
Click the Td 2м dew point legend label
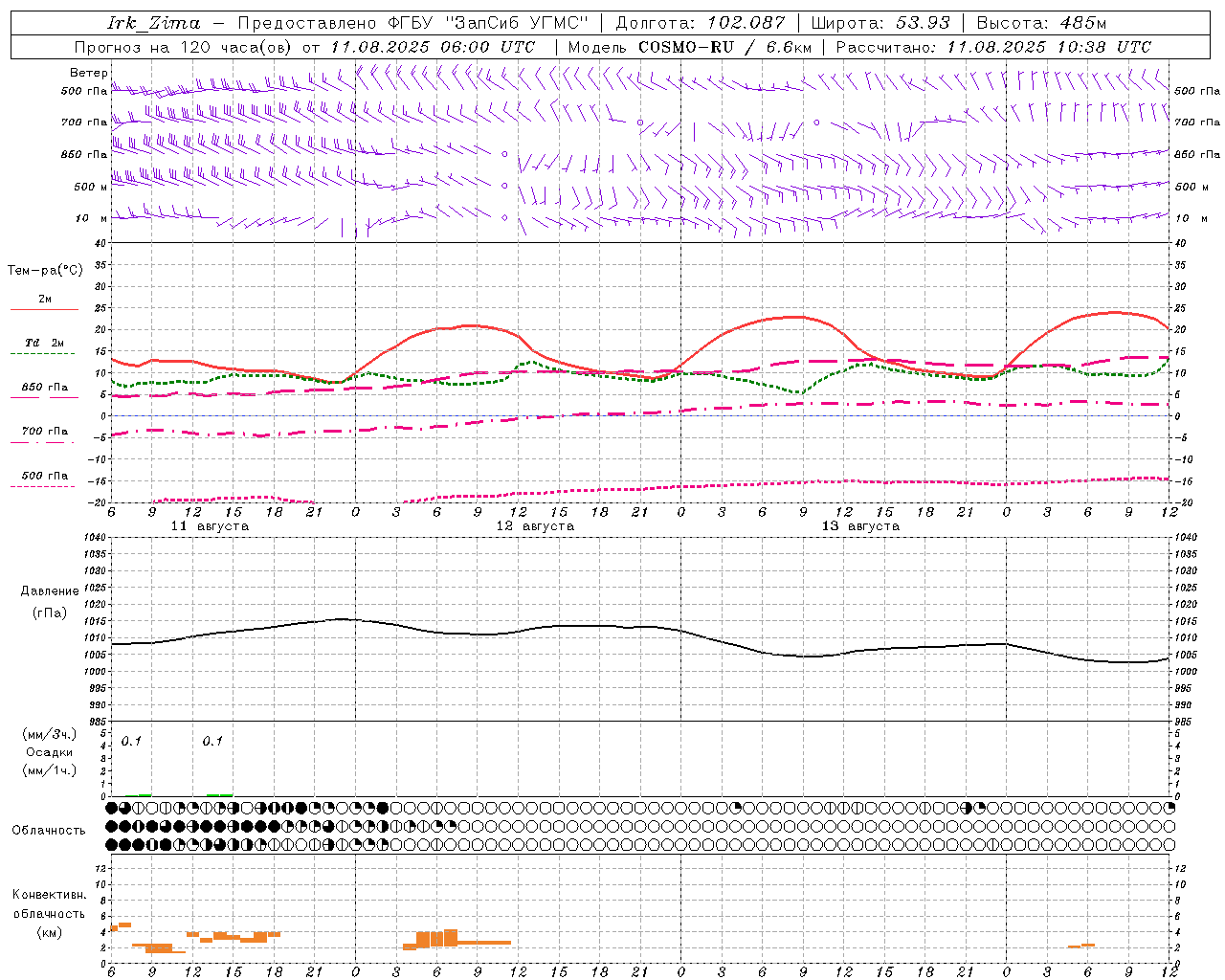tap(44, 343)
